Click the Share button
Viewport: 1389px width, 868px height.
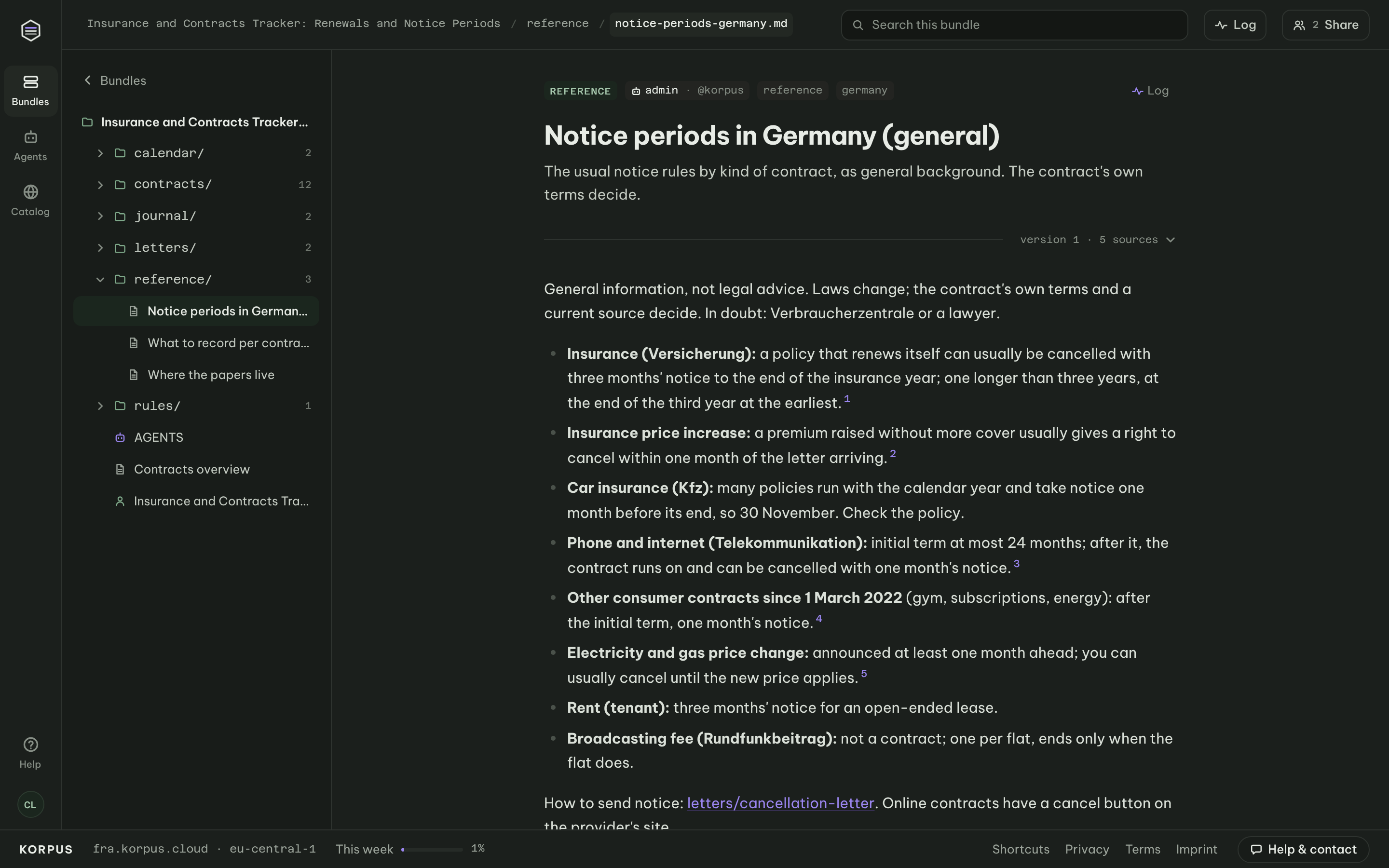[x=1325, y=25]
